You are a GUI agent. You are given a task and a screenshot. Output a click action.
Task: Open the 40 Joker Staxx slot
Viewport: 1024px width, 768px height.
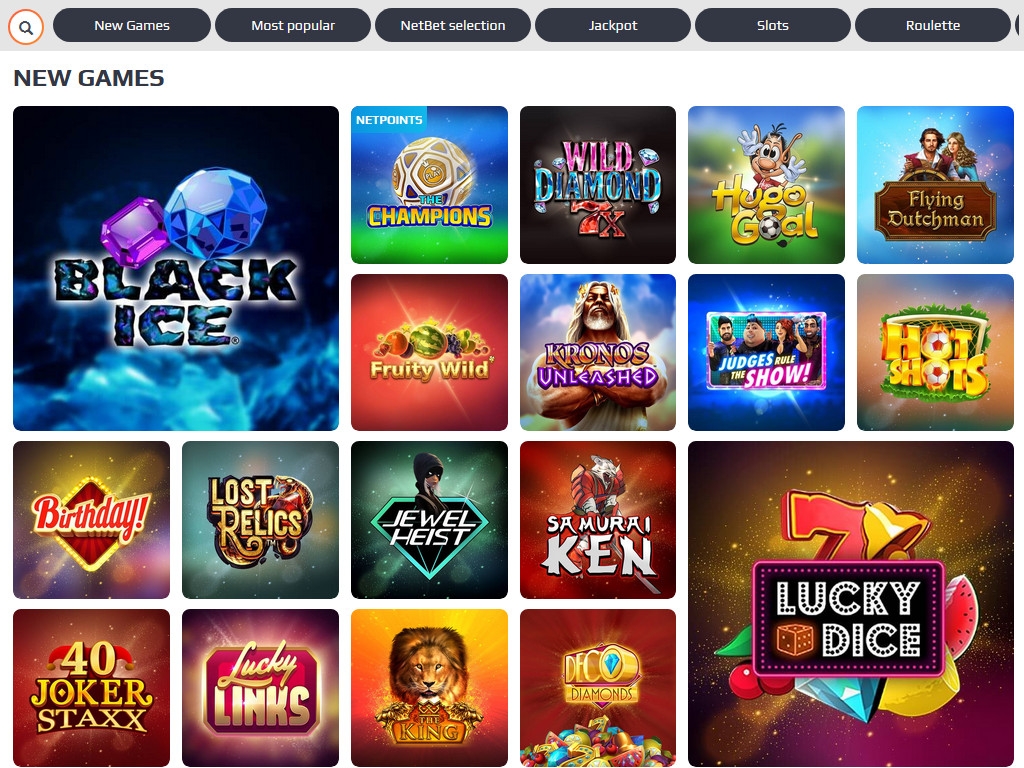[91, 688]
